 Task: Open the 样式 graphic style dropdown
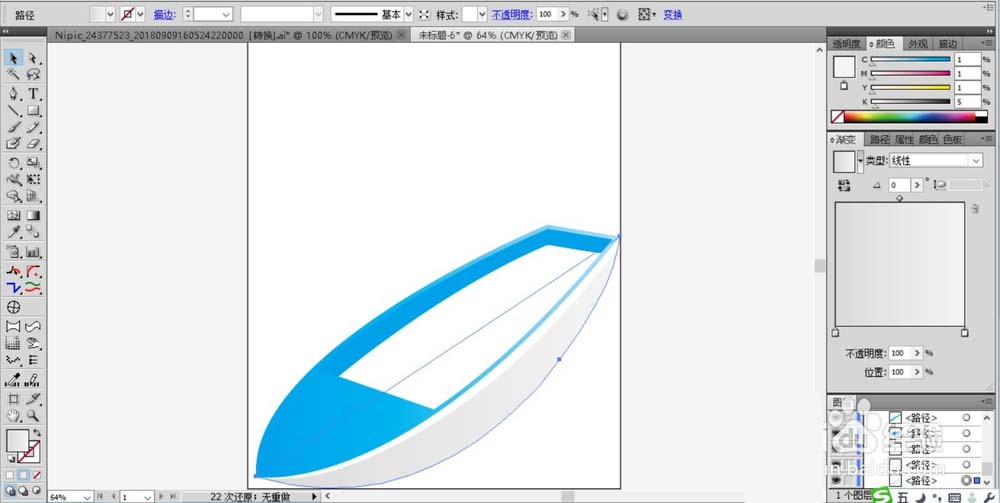coord(482,14)
